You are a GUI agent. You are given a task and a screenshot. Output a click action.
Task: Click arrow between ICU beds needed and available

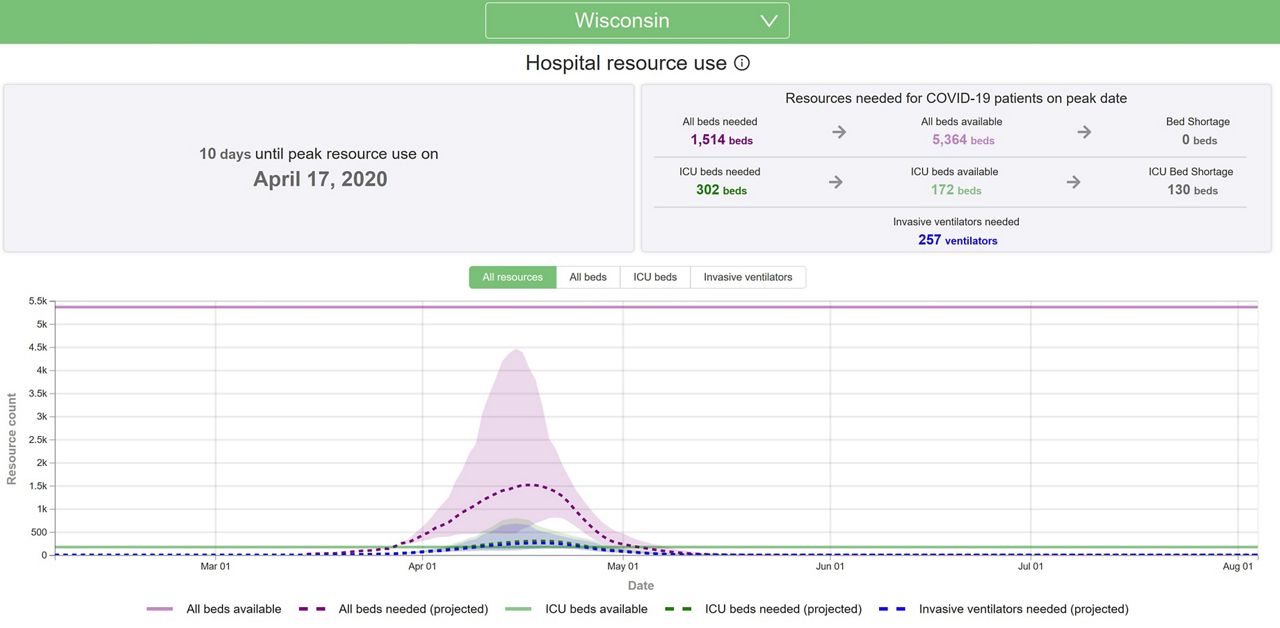coord(836,182)
